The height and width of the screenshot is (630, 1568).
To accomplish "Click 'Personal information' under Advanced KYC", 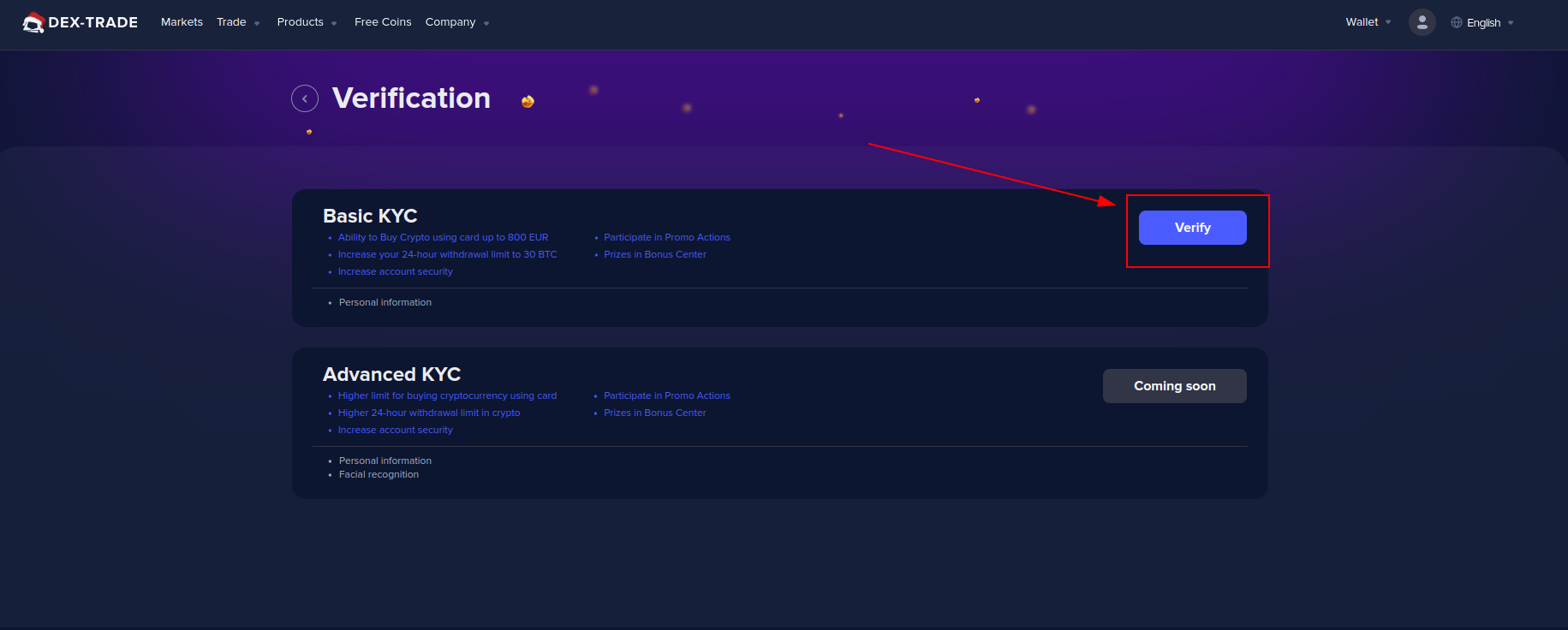I will pyautogui.click(x=385, y=461).
